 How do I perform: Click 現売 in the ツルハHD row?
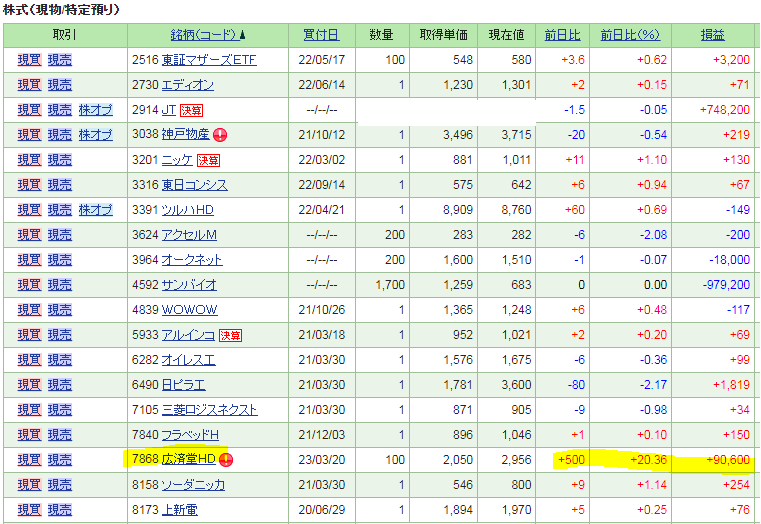point(60,210)
